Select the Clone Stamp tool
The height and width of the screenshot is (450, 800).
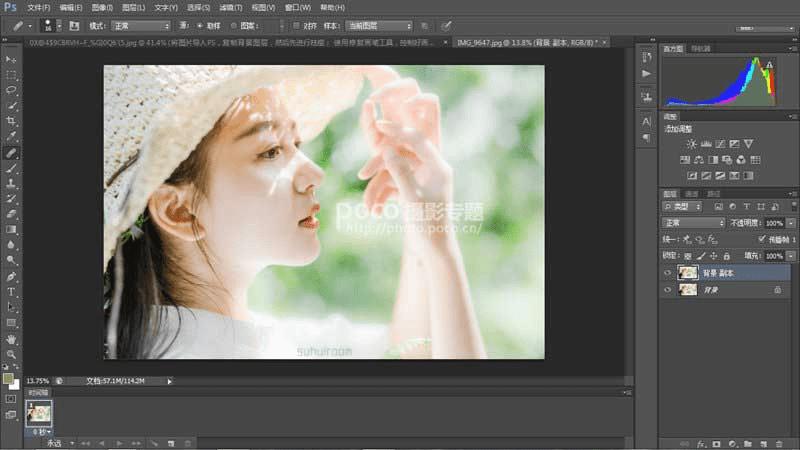tap(11, 184)
